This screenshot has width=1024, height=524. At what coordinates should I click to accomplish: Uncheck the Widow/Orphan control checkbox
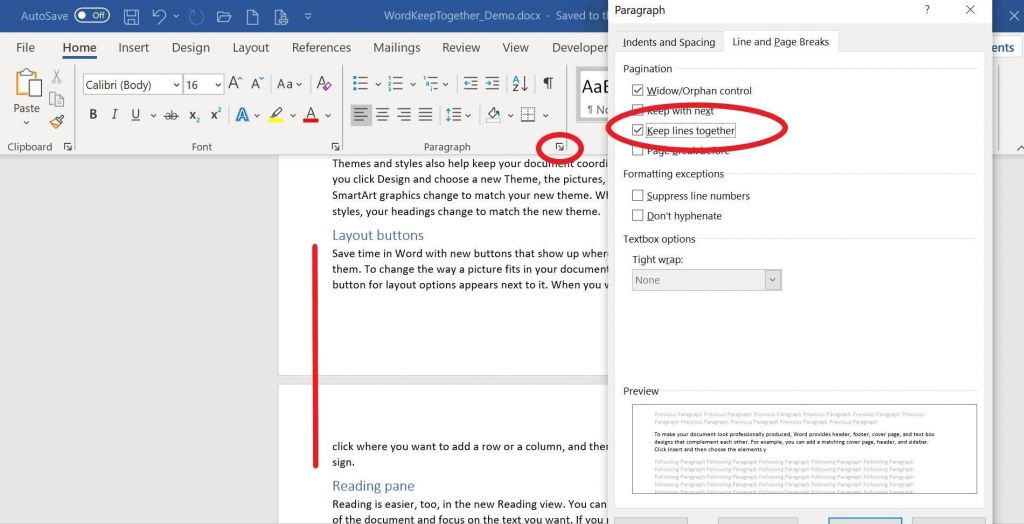point(638,90)
